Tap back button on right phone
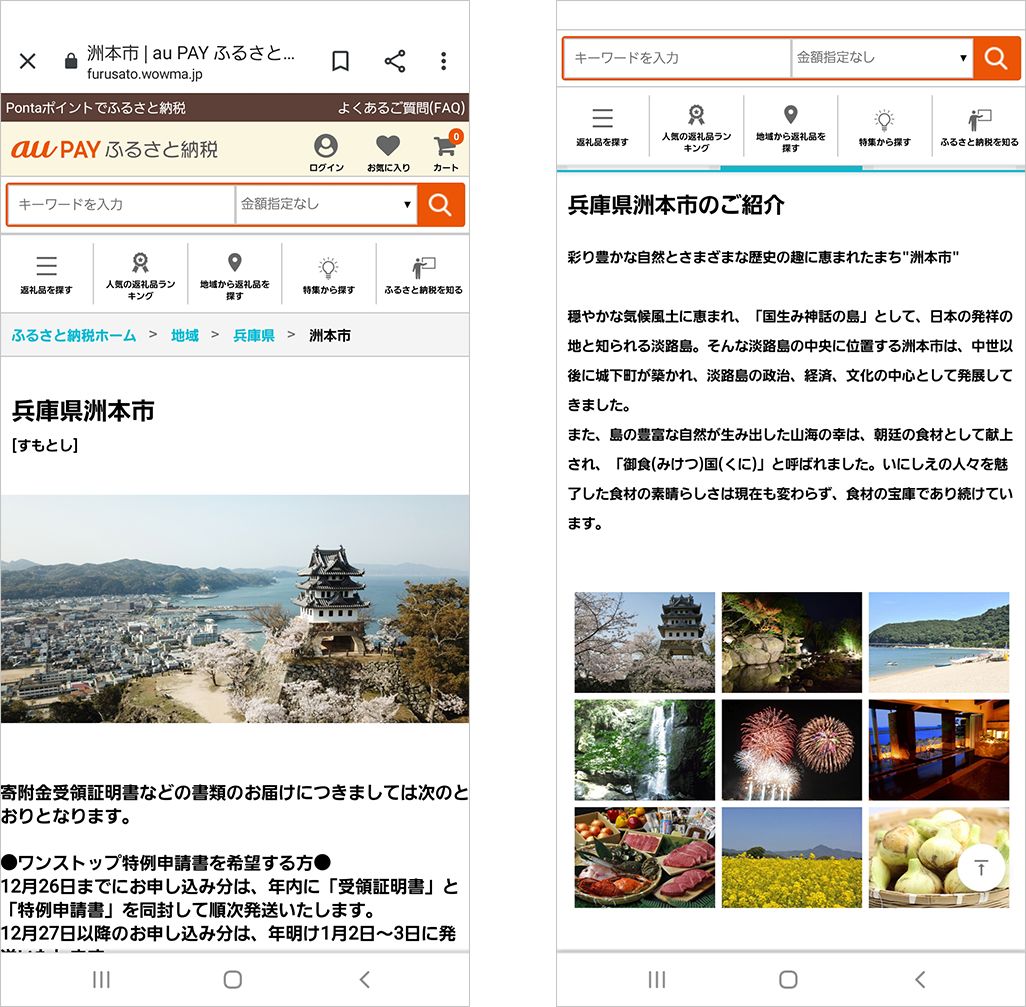Screen dimensions: 1026x1007 click(x=920, y=979)
